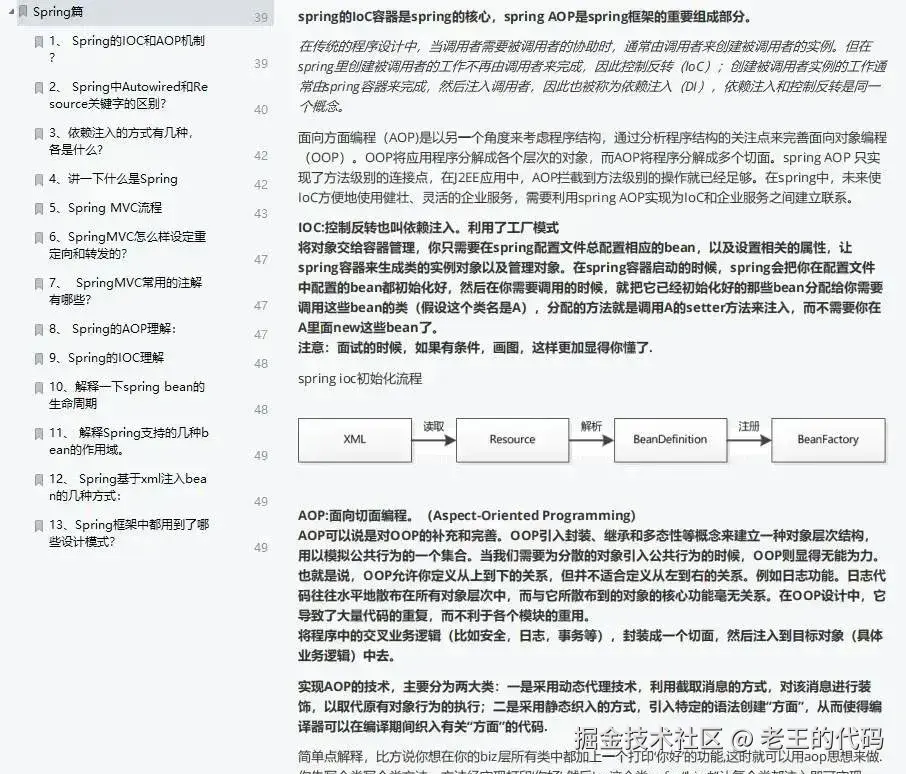Click the BeanDefinition box in the diagram

click(670, 440)
